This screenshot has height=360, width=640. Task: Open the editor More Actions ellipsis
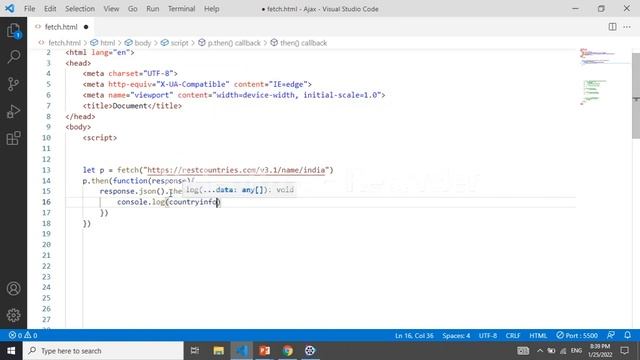627,27
